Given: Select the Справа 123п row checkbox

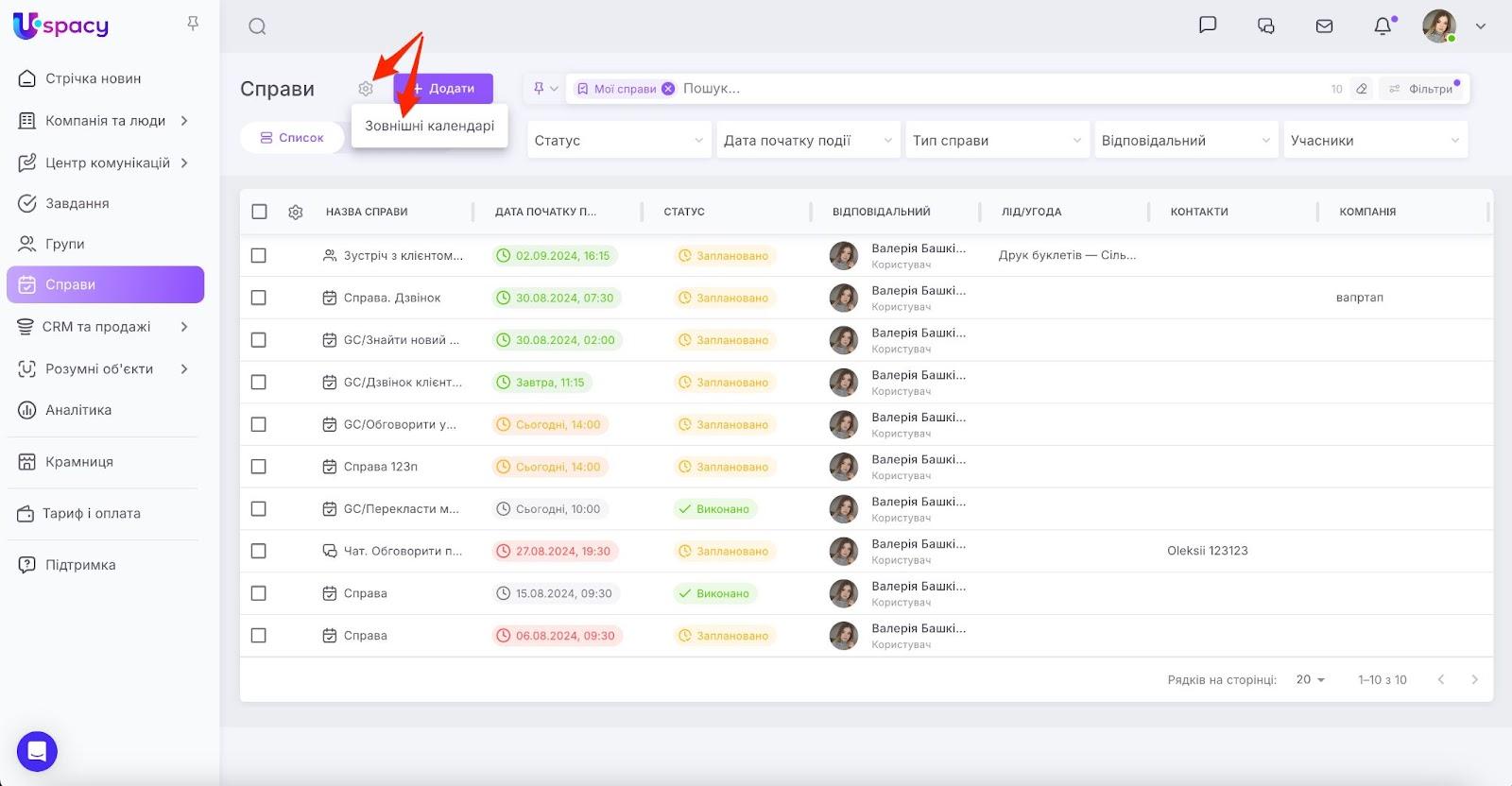Looking at the screenshot, I should point(259,467).
